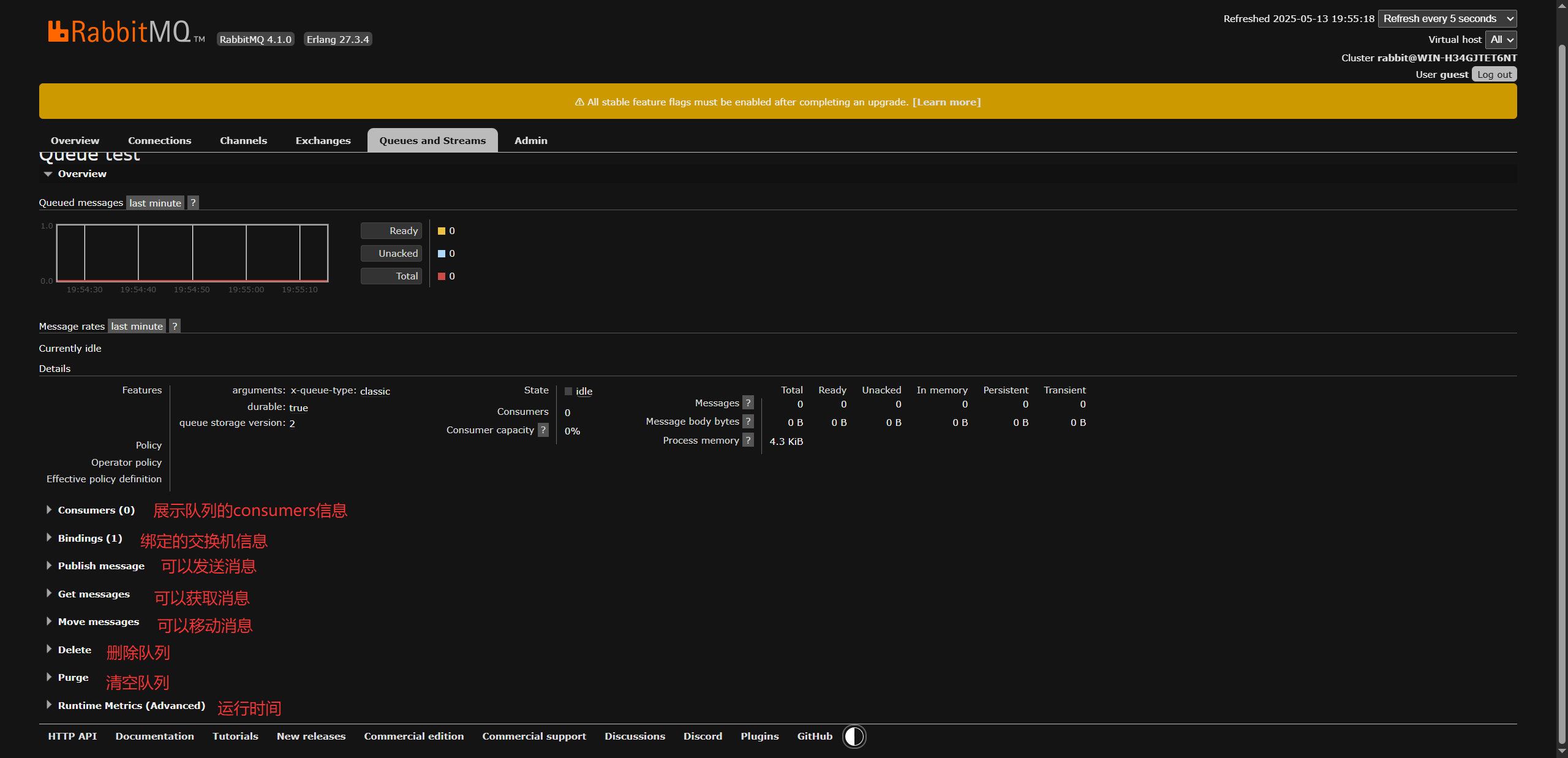
Task: Open the HTTP API footer link
Action: (72, 736)
